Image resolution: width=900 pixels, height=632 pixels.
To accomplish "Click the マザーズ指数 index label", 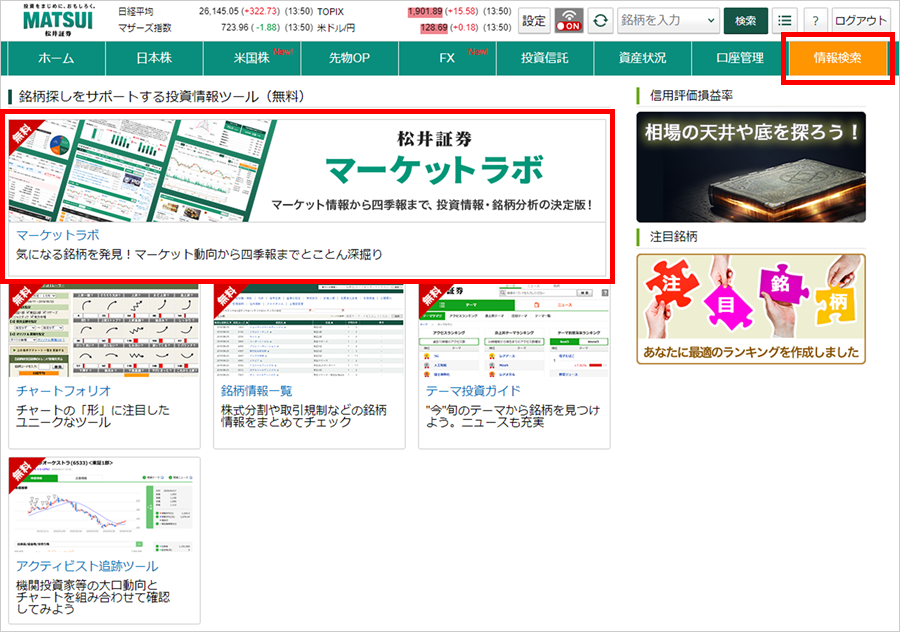I will pos(145,28).
